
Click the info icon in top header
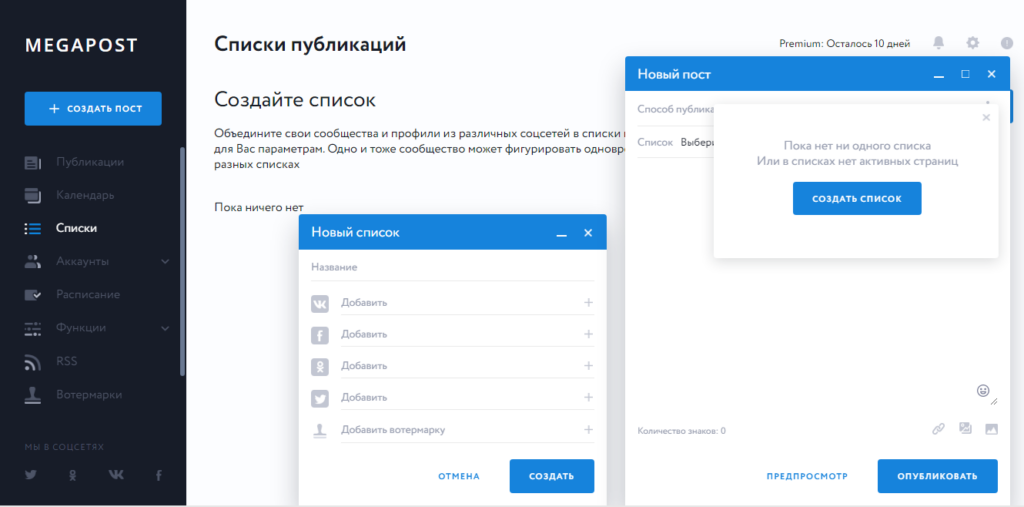1006,43
